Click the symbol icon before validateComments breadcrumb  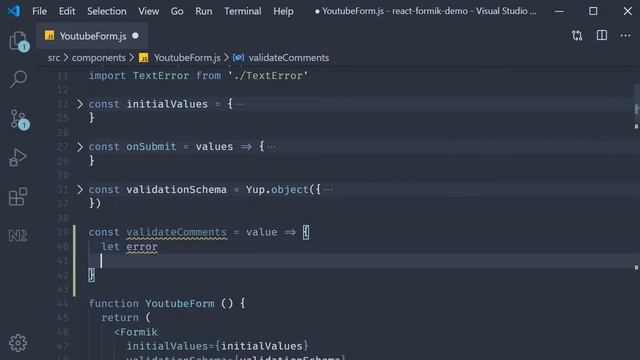(238, 58)
